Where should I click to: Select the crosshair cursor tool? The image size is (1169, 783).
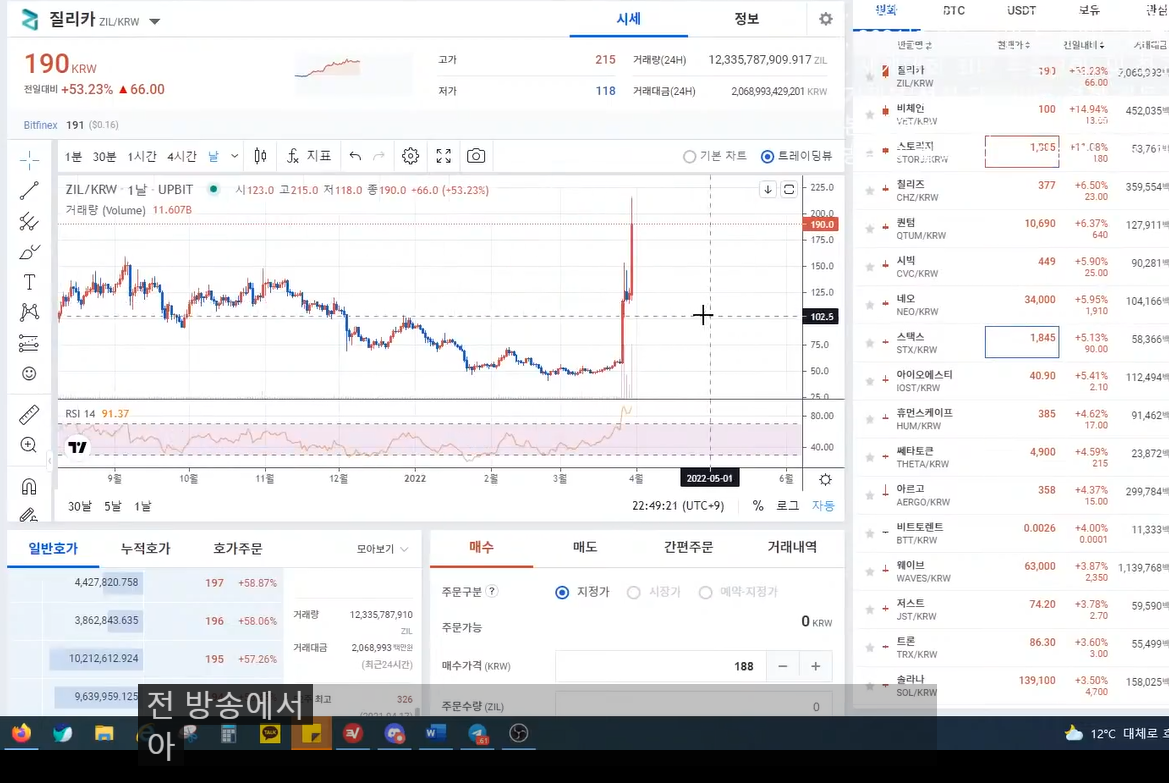click(29, 160)
